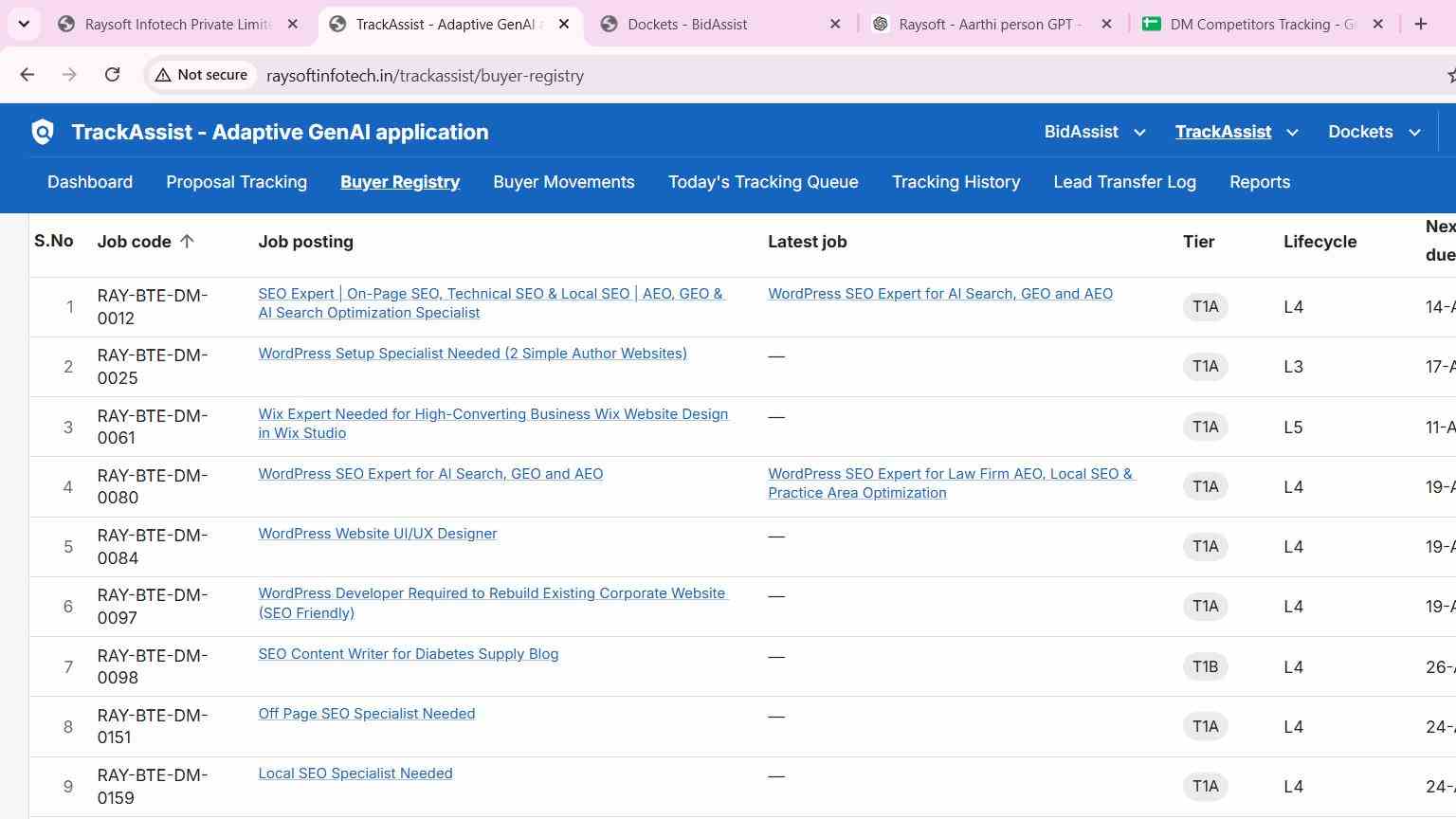
Task: Open the browser tab search chevron
Action: pyautogui.click(x=24, y=24)
